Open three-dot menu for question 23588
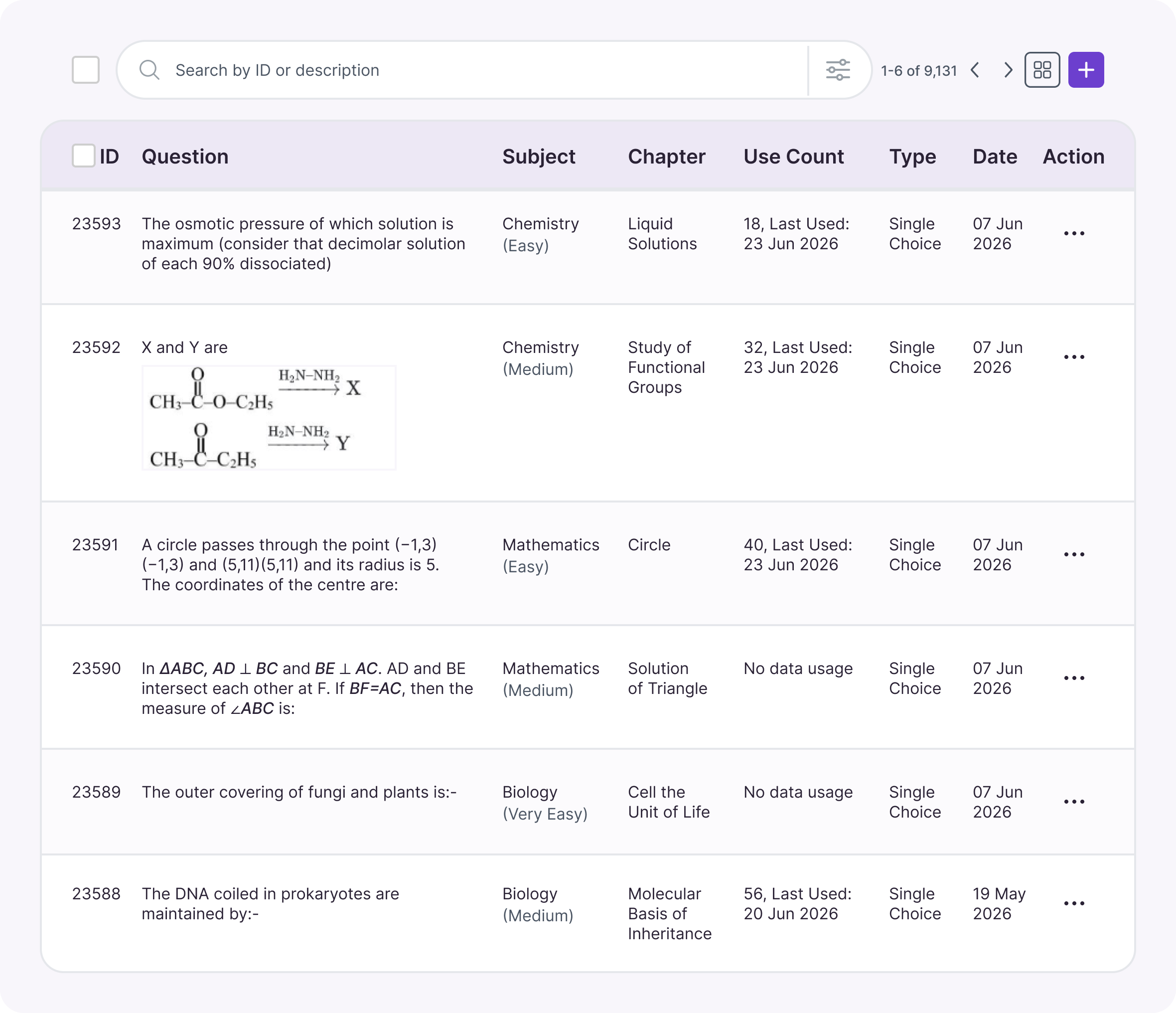The image size is (1176, 1013). tap(1074, 903)
